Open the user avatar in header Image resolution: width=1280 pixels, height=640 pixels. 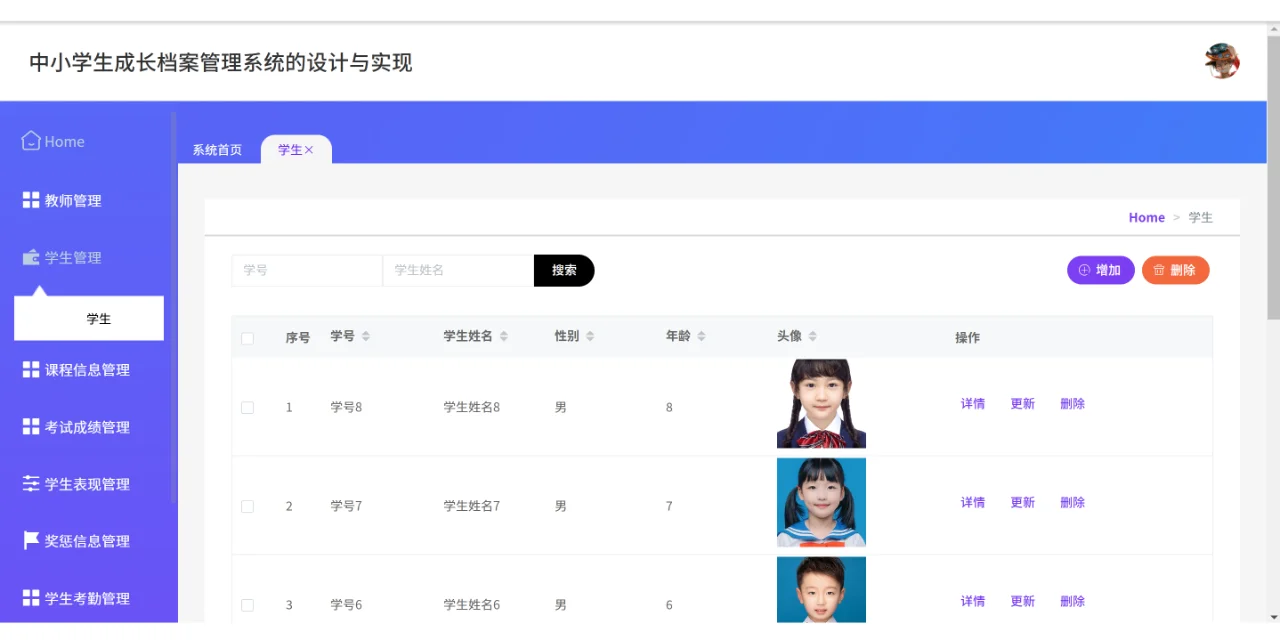coord(1222,61)
